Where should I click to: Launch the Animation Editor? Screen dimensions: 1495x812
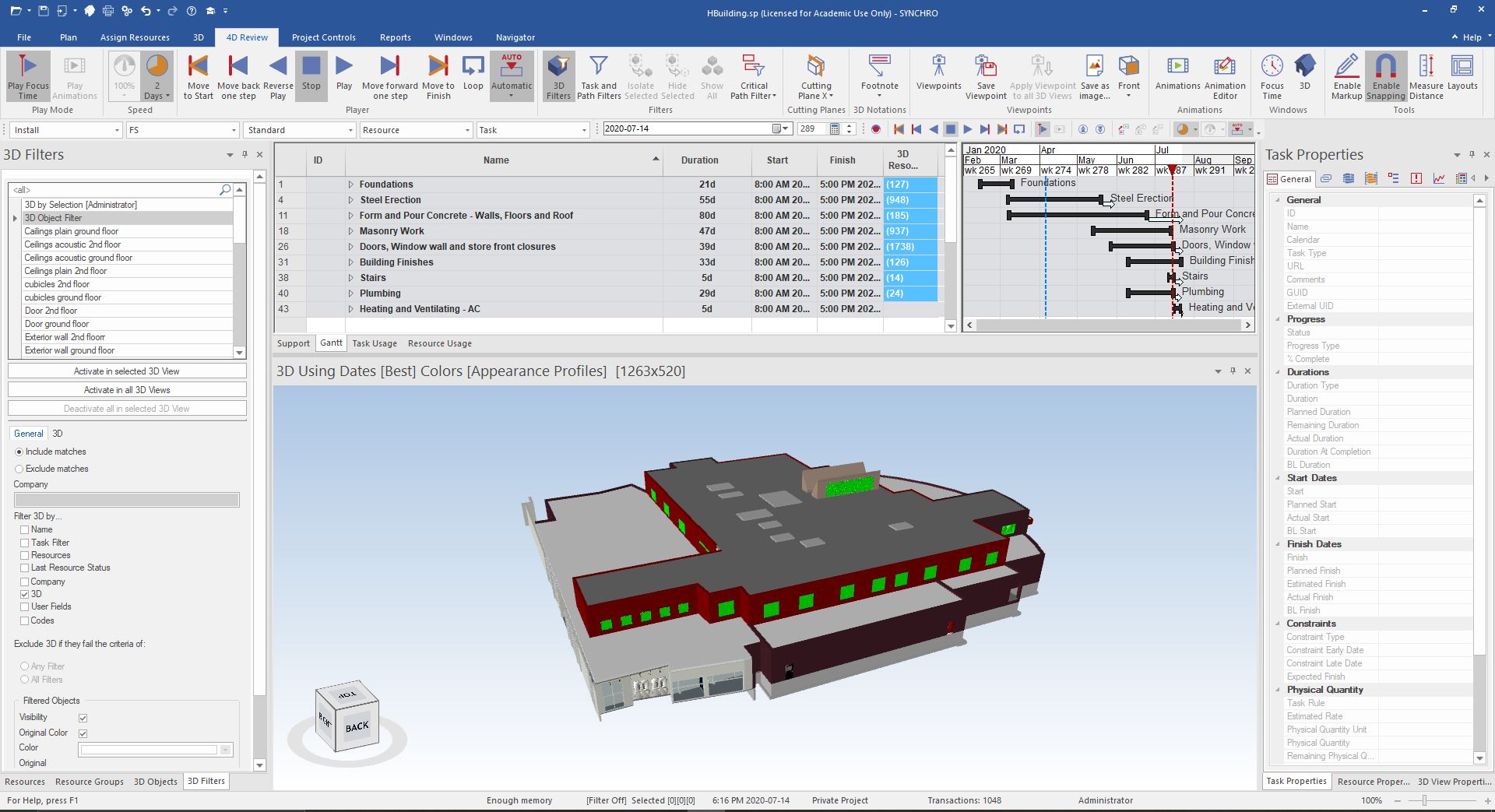1225,76
